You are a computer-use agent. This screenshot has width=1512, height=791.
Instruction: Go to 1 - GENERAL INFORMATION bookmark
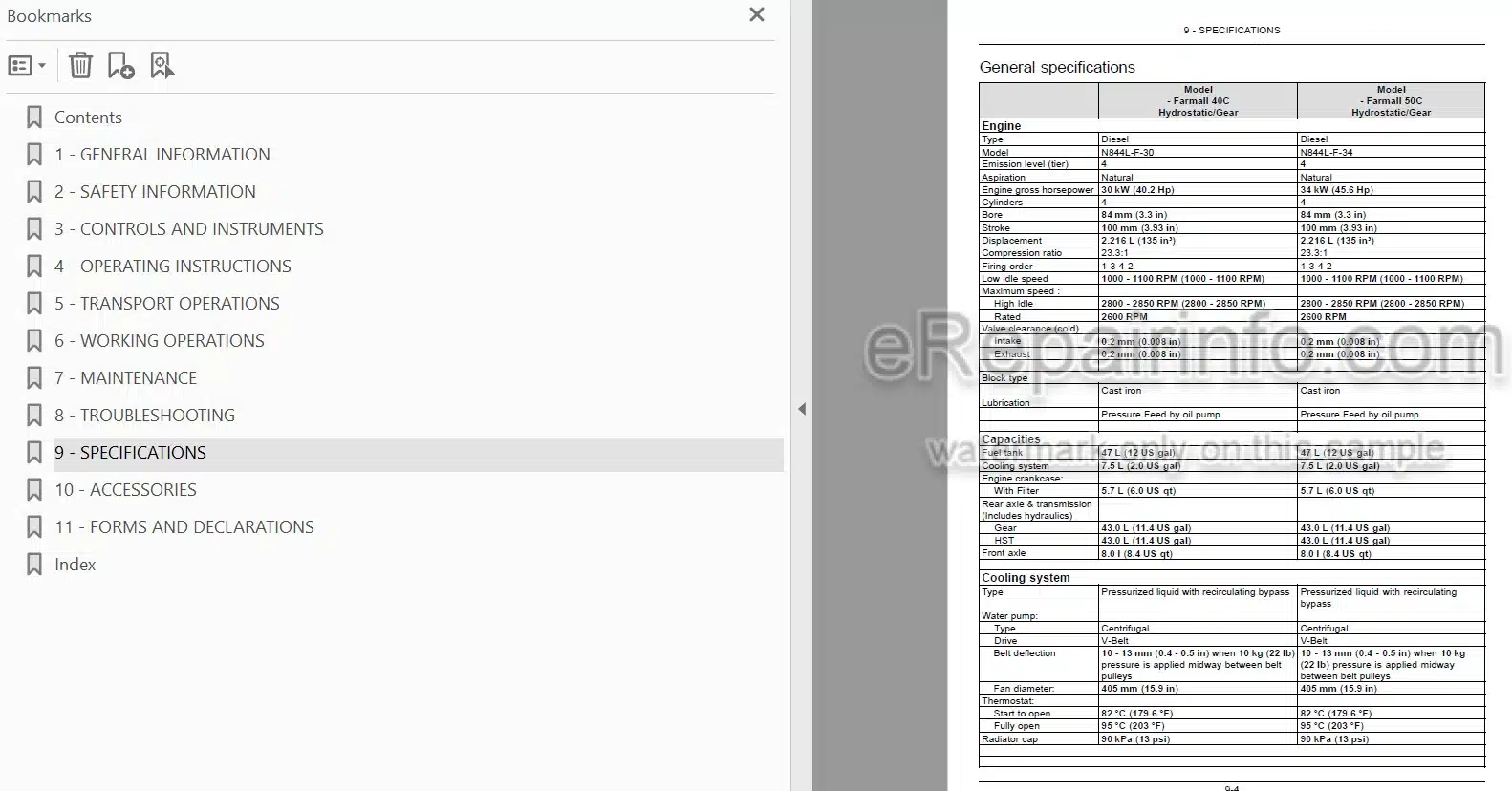click(162, 155)
